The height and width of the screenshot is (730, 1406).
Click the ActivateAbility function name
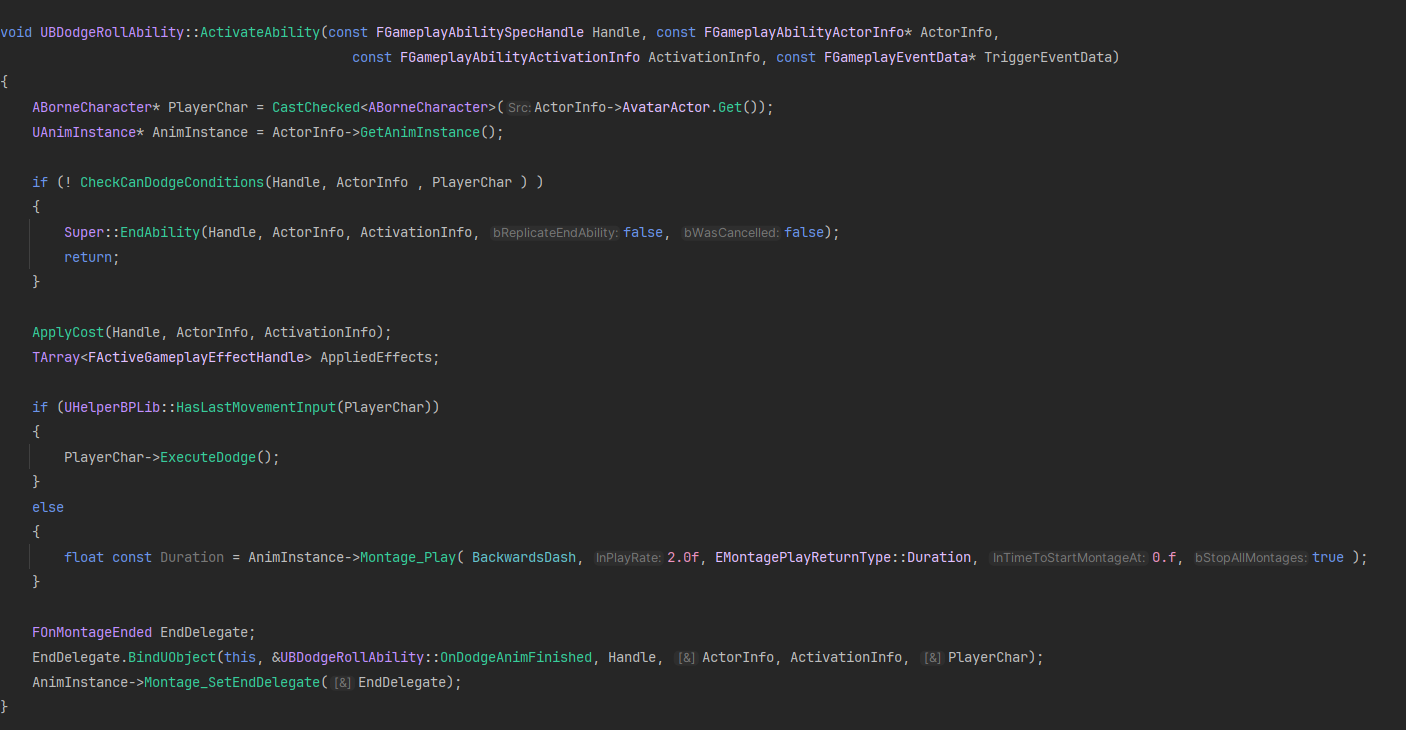(x=260, y=32)
